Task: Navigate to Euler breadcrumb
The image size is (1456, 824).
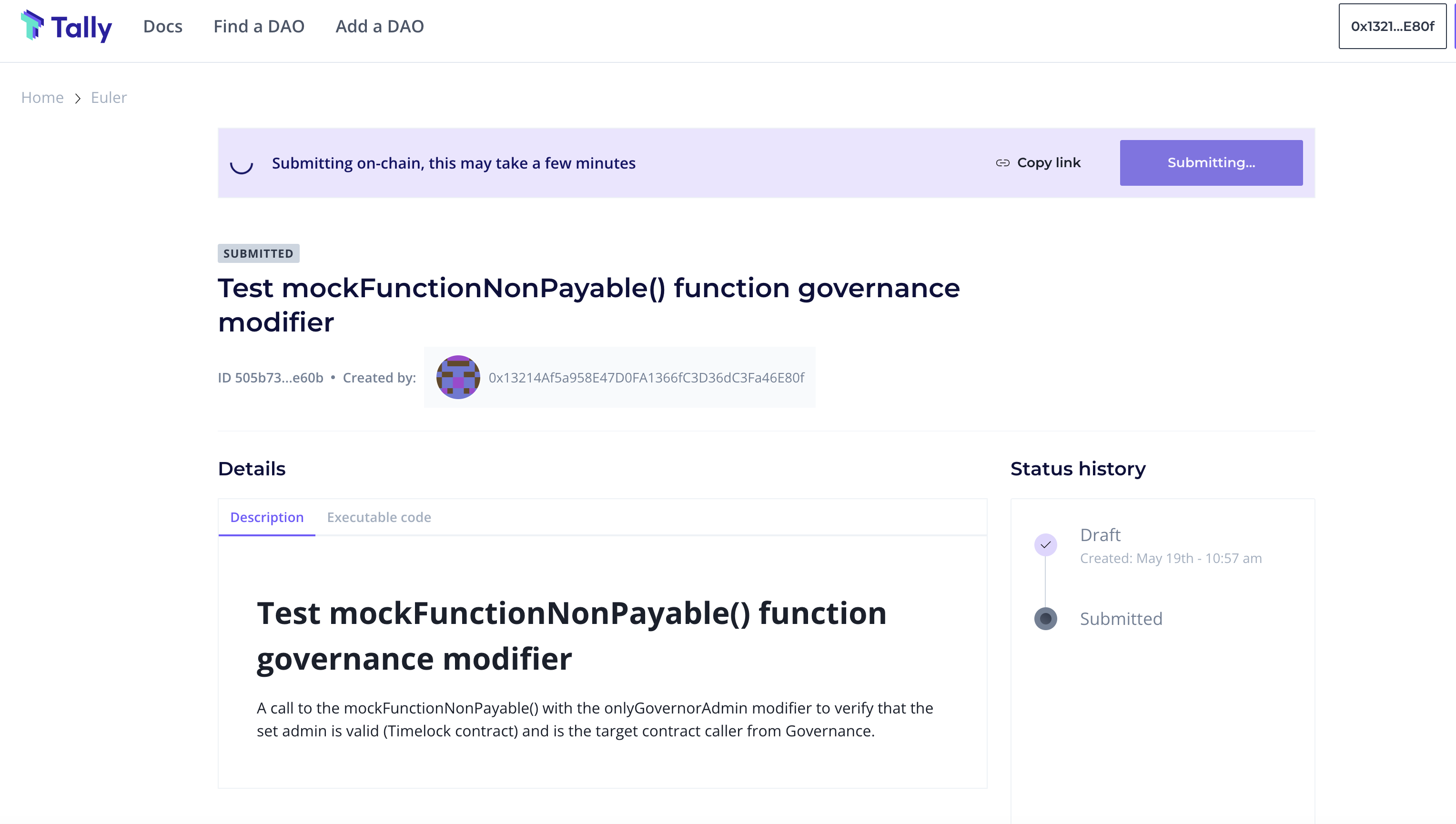Action: [x=109, y=97]
